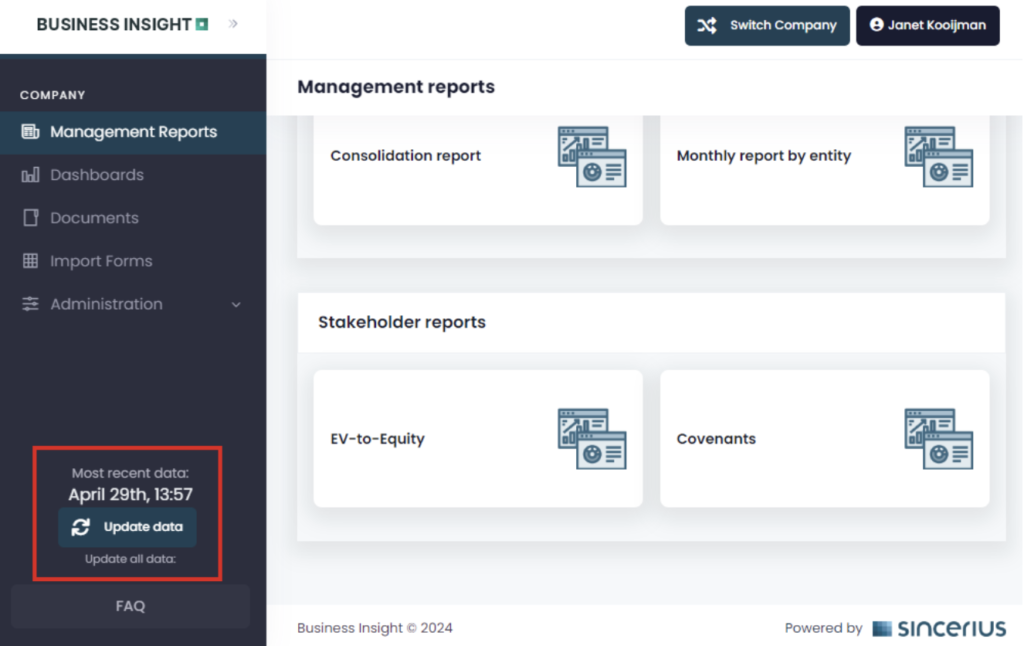Click the shuffle icon in Switch Company
Image resolution: width=1024 pixels, height=646 pixels.
click(x=707, y=25)
